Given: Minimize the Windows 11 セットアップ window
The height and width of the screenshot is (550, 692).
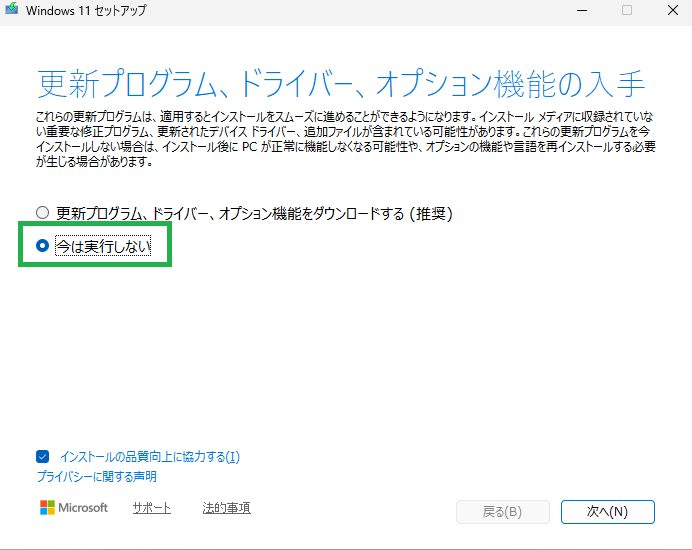Looking at the screenshot, I should (x=581, y=10).
